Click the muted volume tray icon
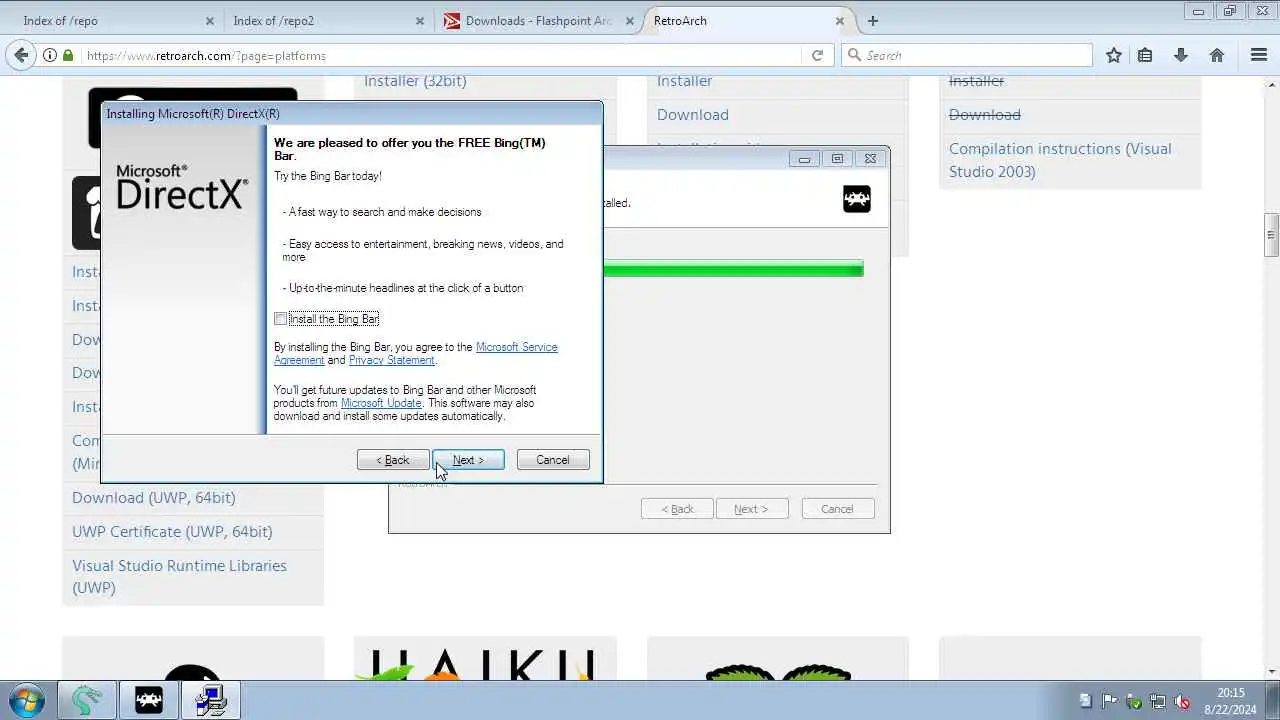The width and height of the screenshot is (1280, 720). (x=1182, y=701)
